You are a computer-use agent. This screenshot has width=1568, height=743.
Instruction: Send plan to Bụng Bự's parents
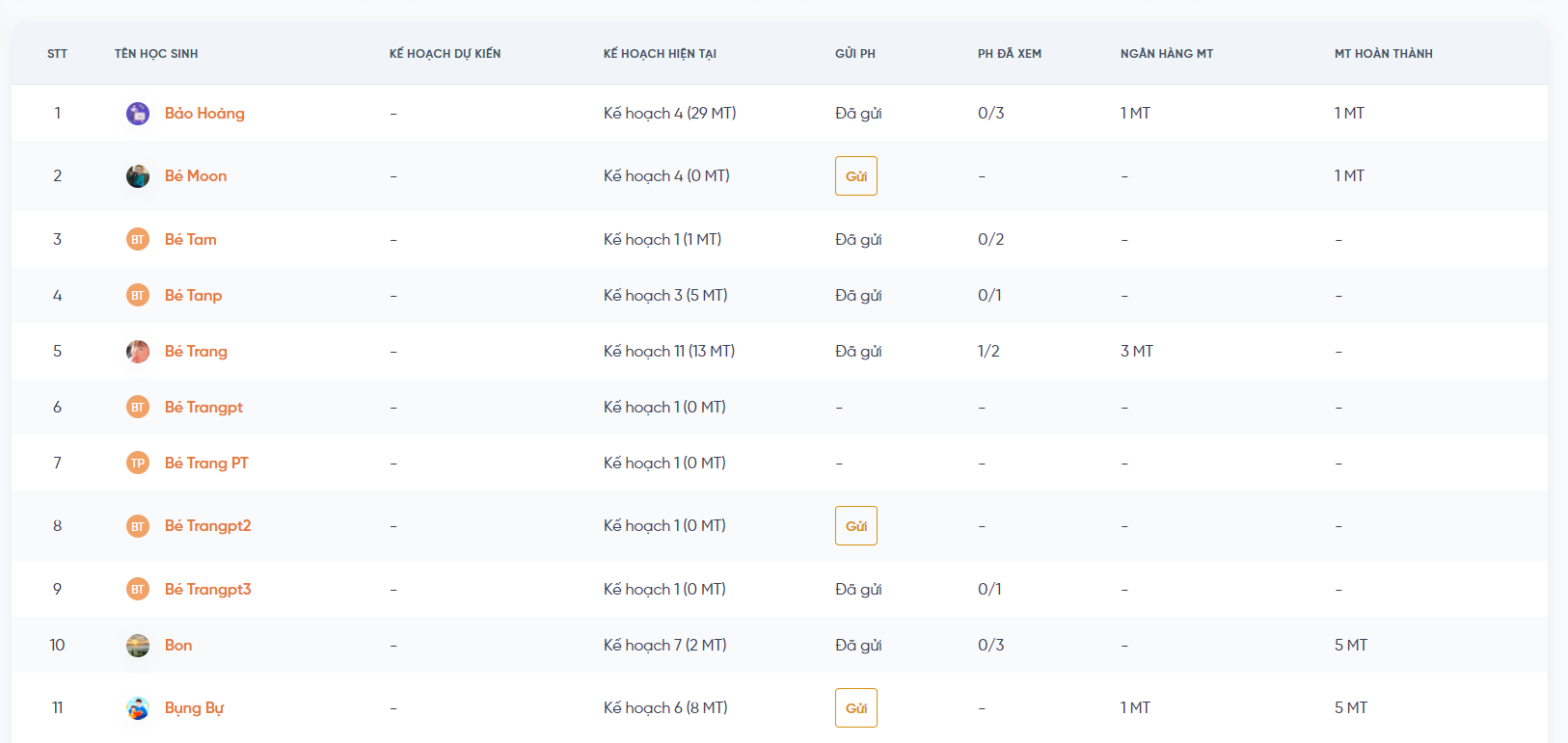coord(855,708)
